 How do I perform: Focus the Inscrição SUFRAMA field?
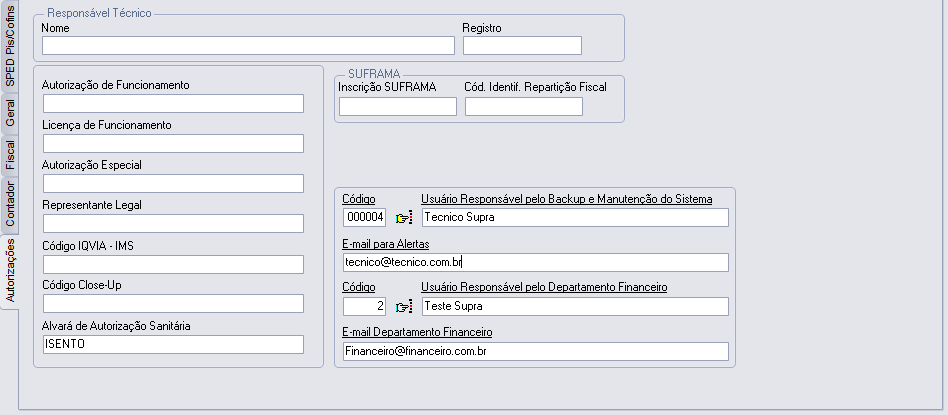coord(397,107)
